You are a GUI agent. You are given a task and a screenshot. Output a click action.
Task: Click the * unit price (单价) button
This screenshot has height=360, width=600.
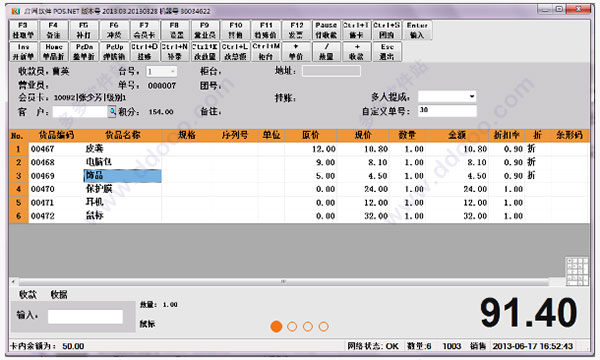click(x=296, y=51)
